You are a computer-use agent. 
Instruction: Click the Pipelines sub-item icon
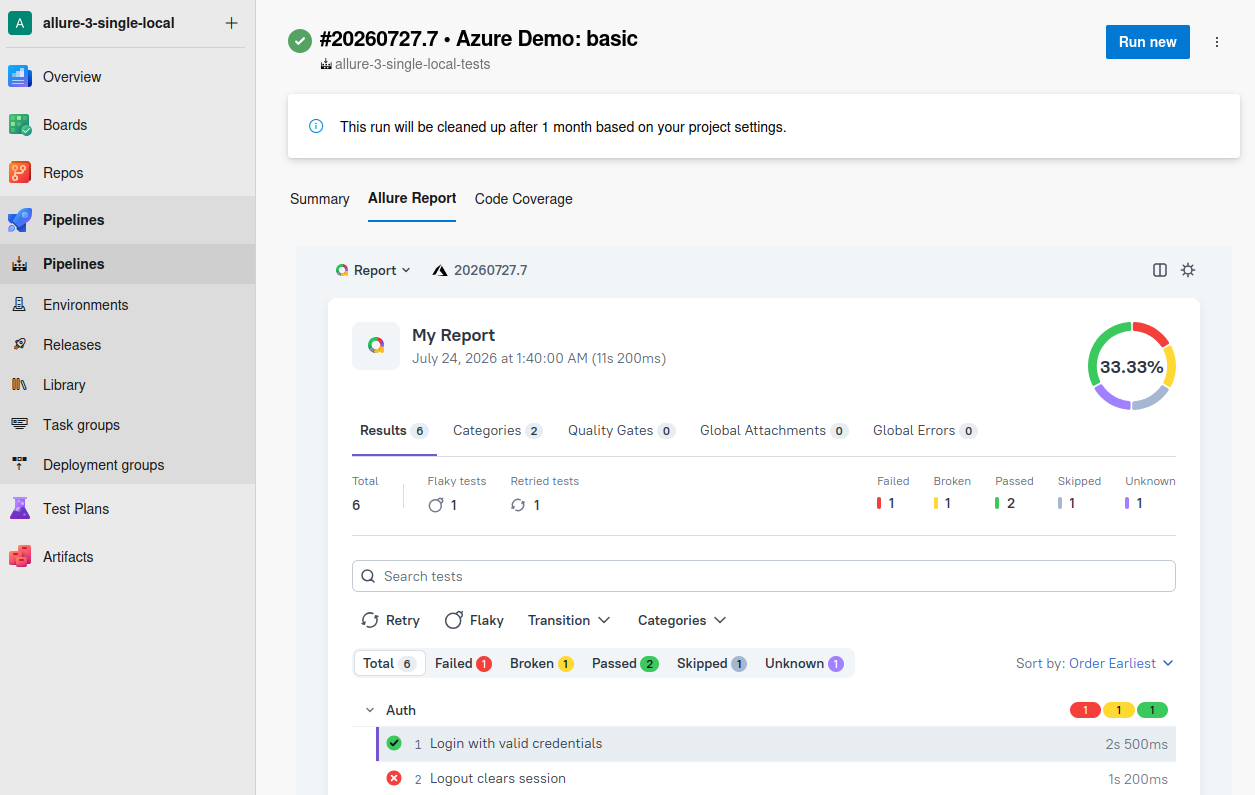click(x=20, y=264)
